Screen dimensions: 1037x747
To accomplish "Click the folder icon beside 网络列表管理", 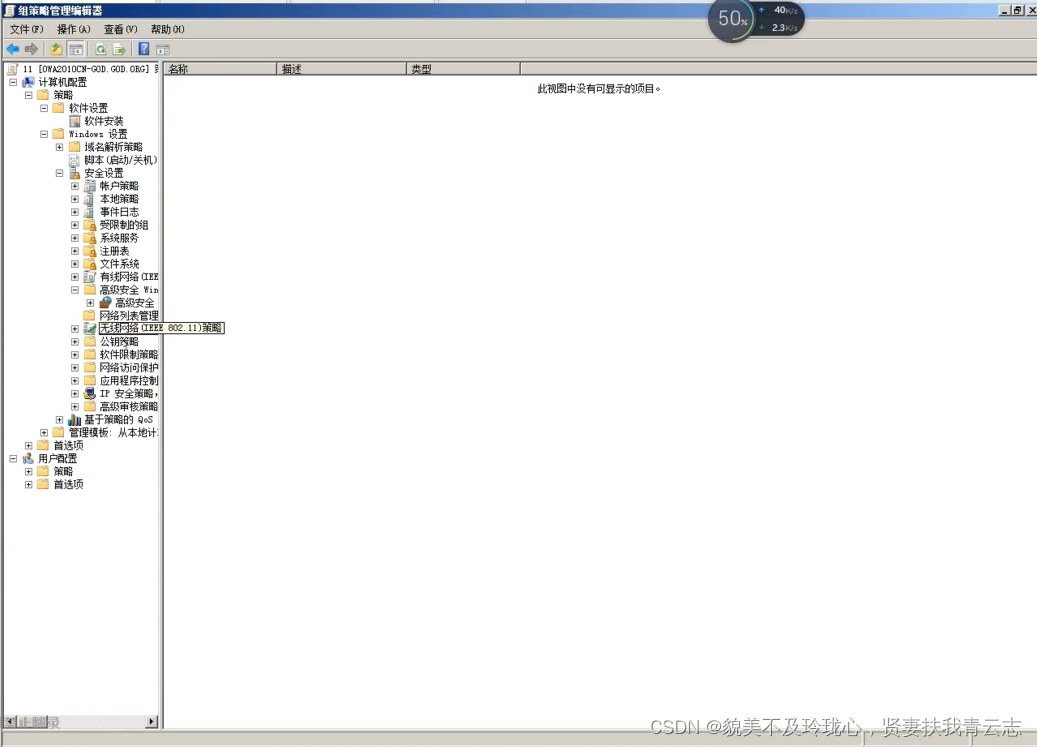I will pyautogui.click(x=89, y=316).
